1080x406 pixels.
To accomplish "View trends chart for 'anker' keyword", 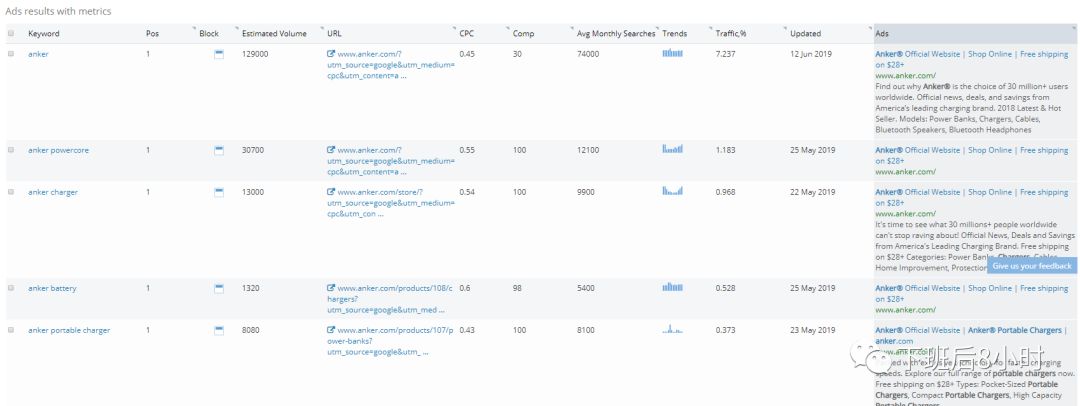I will (672, 53).
